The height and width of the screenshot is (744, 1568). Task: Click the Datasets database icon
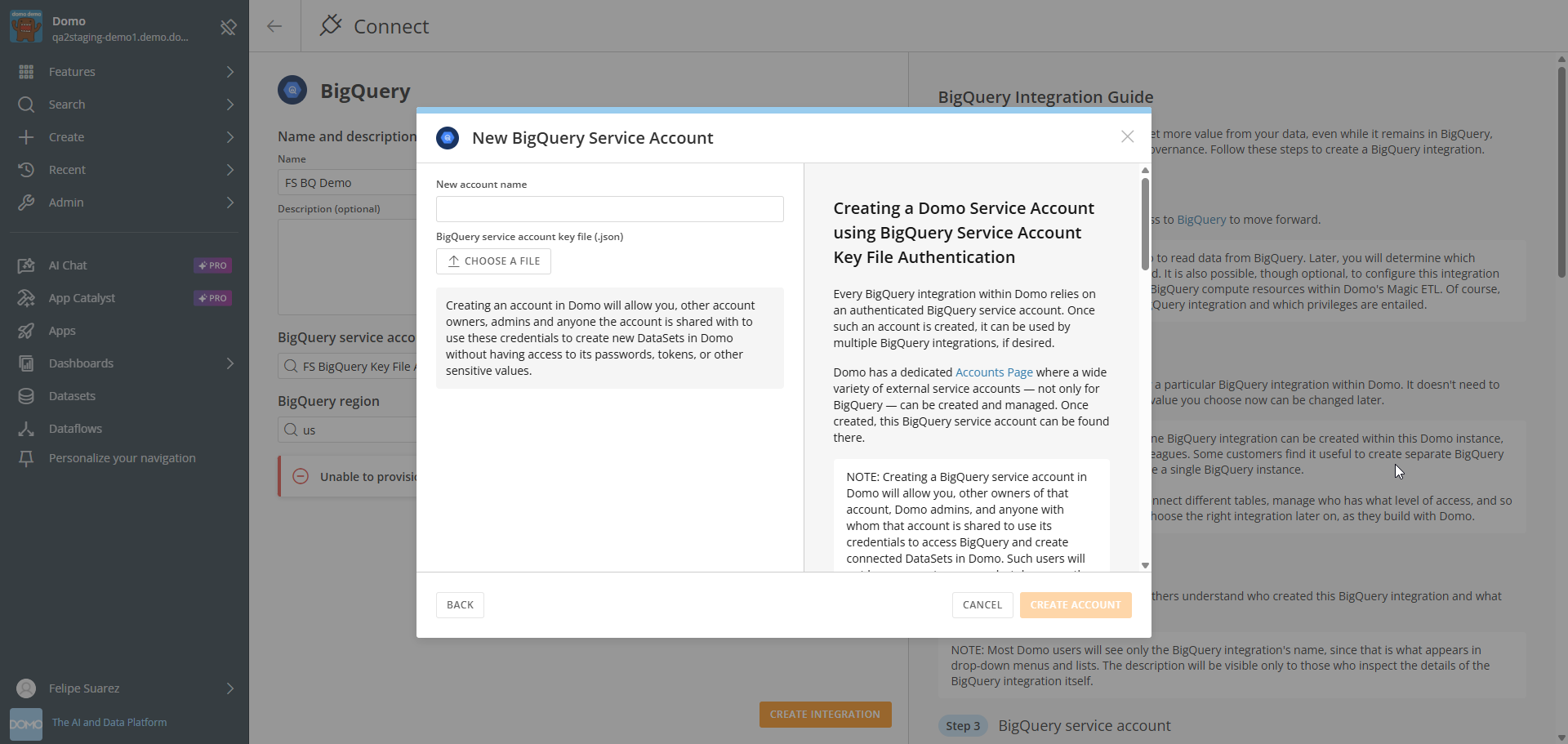tap(26, 396)
